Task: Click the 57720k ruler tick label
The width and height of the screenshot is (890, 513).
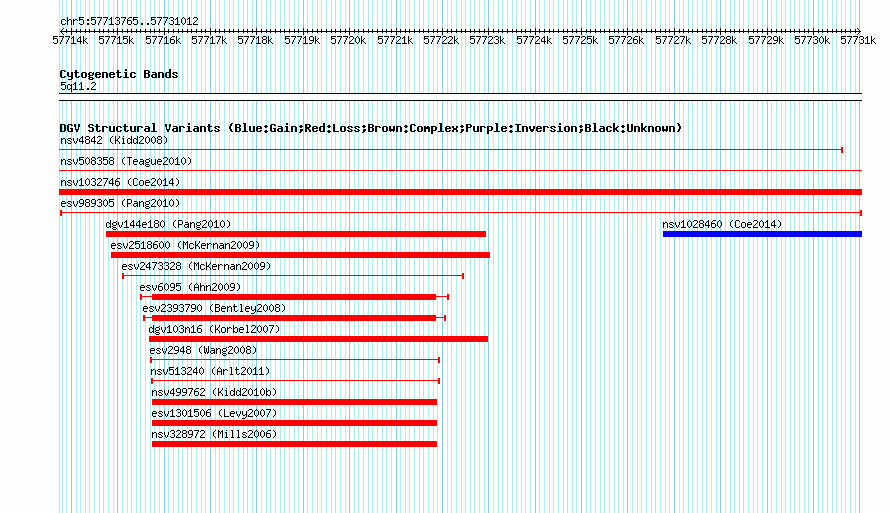Action: (x=348, y=40)
